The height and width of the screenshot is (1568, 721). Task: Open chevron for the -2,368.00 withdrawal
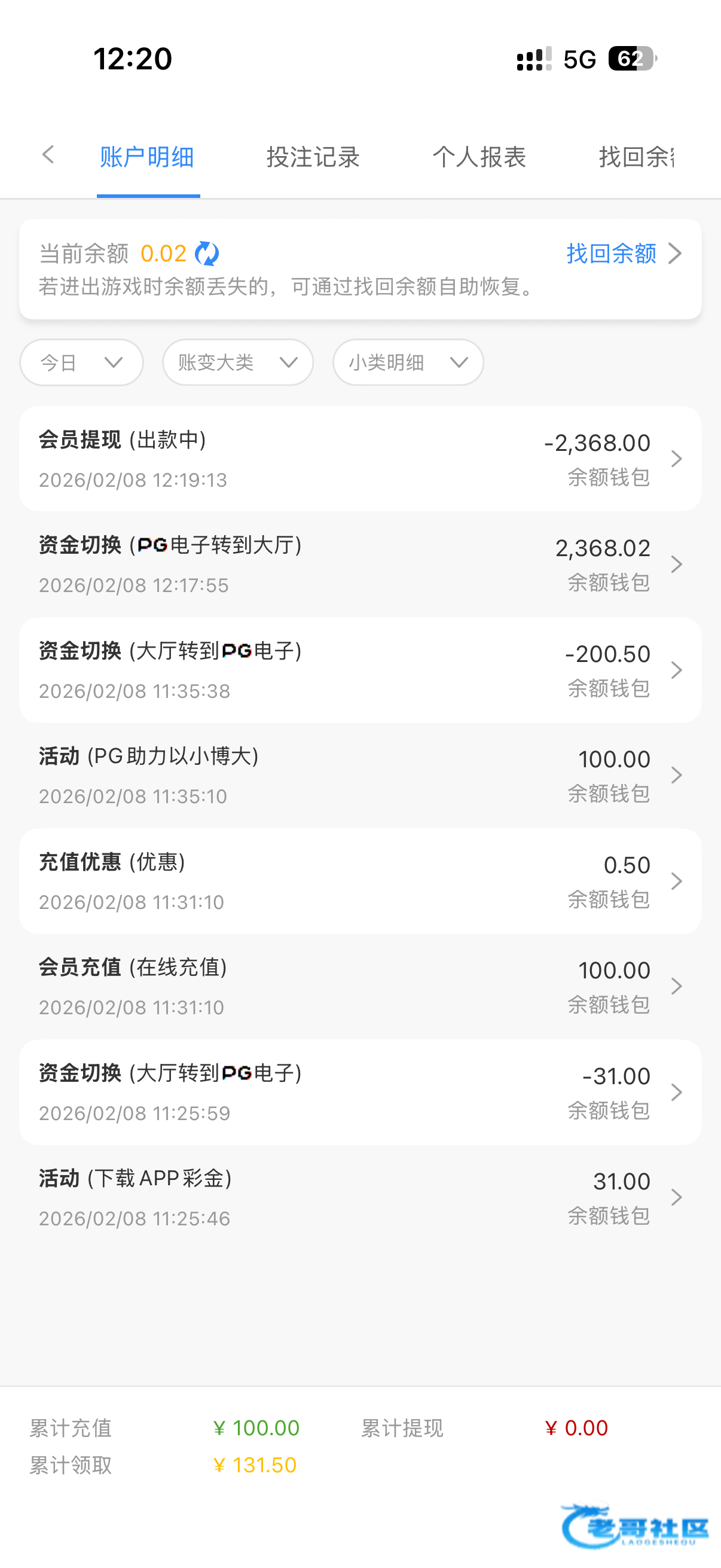point(676,459)
